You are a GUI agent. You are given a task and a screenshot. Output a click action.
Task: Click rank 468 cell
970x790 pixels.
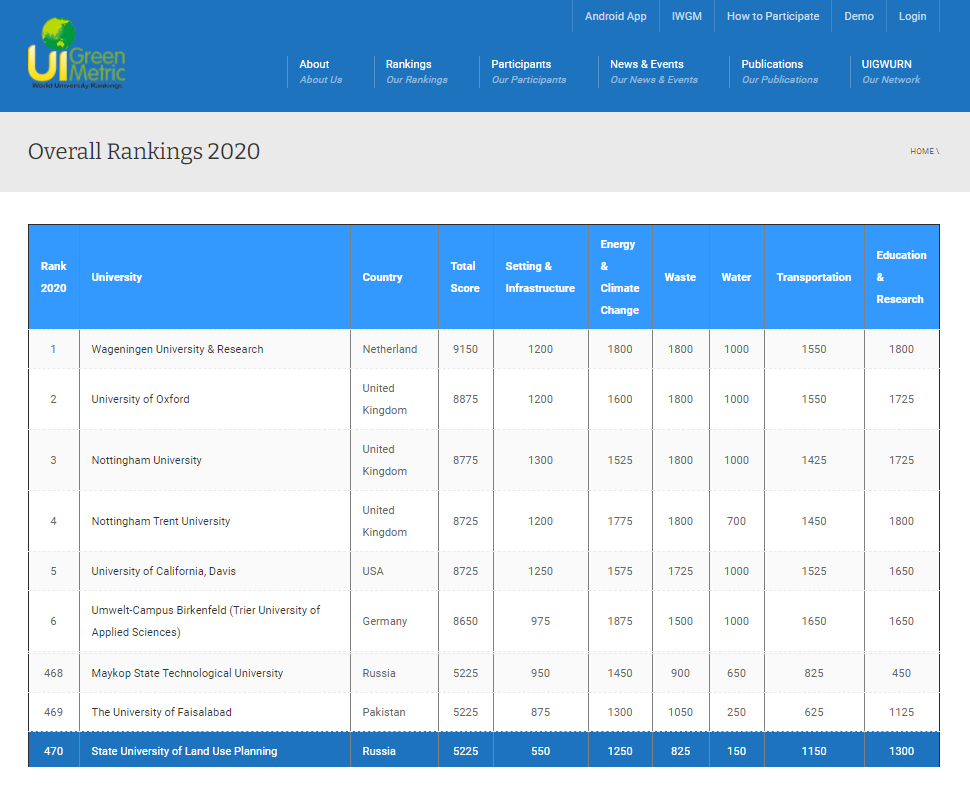(x=54, y=673)
